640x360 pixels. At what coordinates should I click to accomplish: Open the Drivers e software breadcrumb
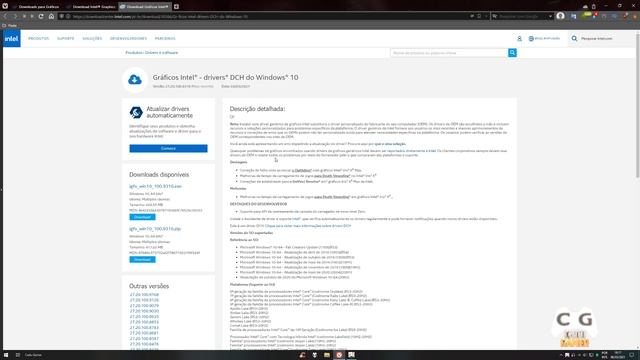(x=162, y=53)
